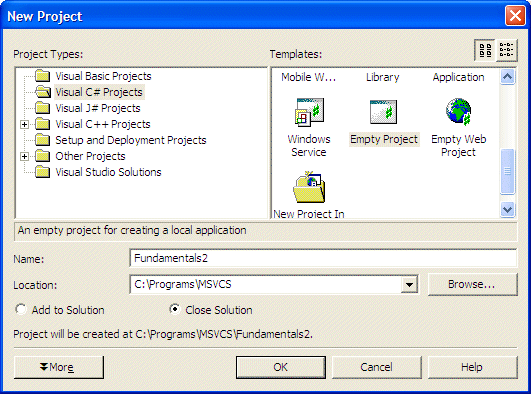Expand the Visual C++ Projects node
Image resolution: width=531 pixels, height=394 pixels.
click(x=24, y=124)
